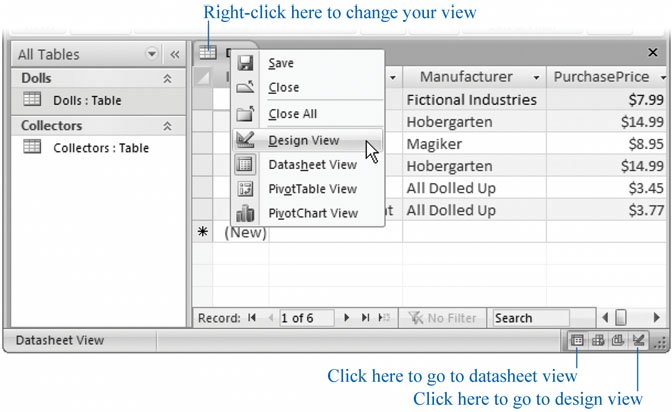Open the Manufacturer column filter dropdown

(536, 78)
